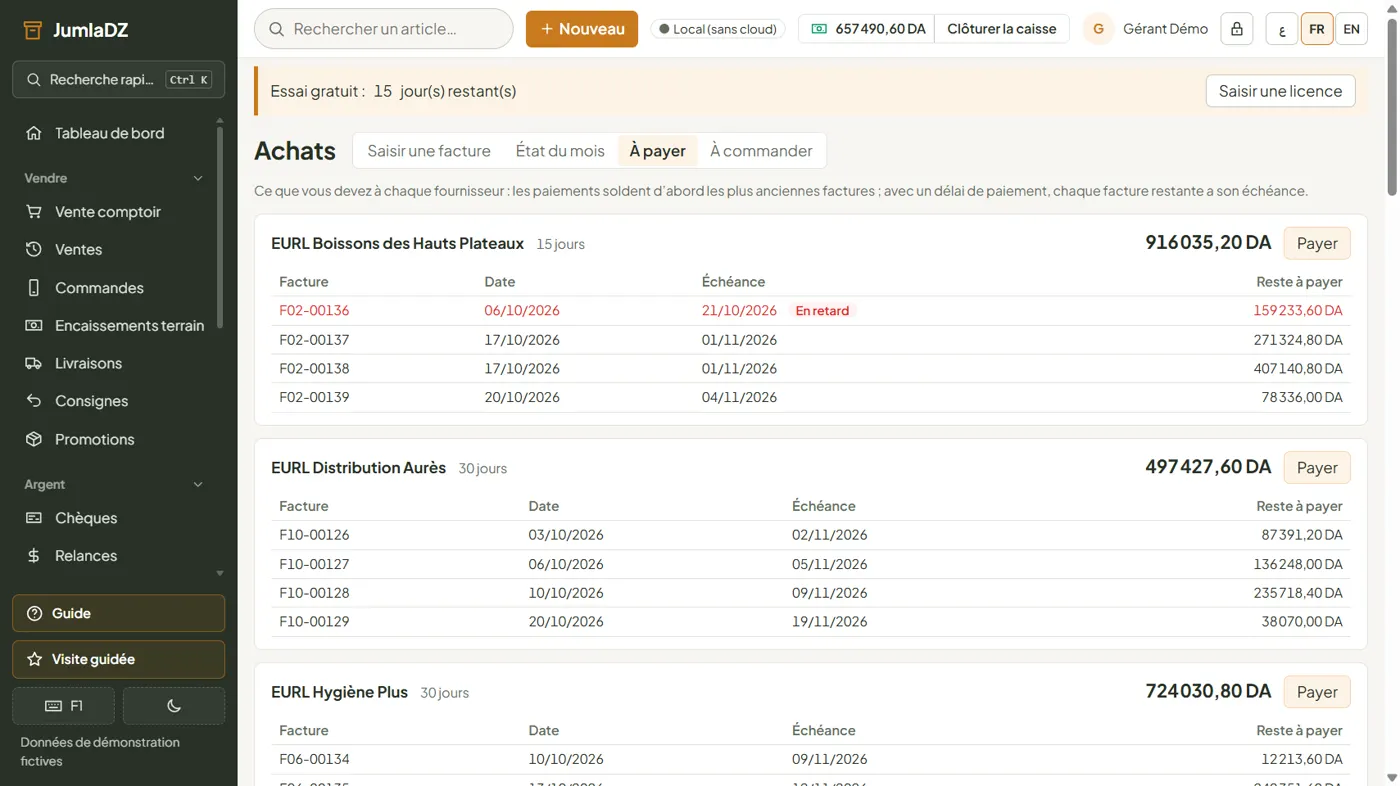Select the À payer tab
The height and width of the screenshot is (786, 1400).
(x=658, y=151)
